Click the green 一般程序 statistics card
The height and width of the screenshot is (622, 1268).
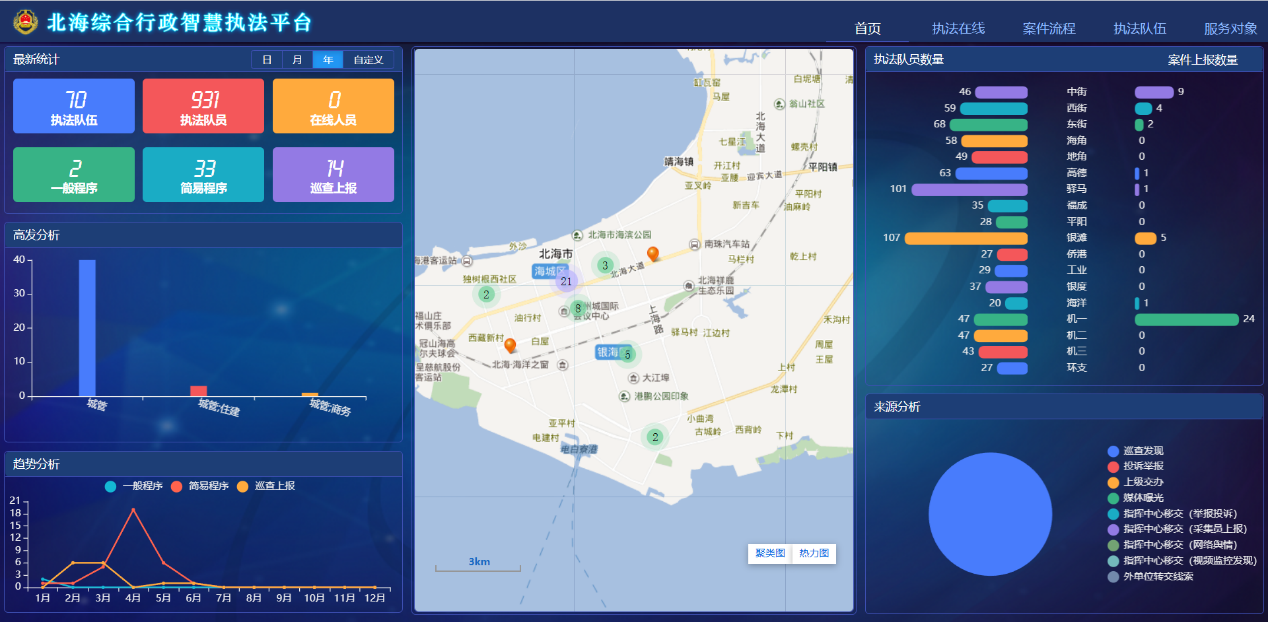[x=74, y=175]
